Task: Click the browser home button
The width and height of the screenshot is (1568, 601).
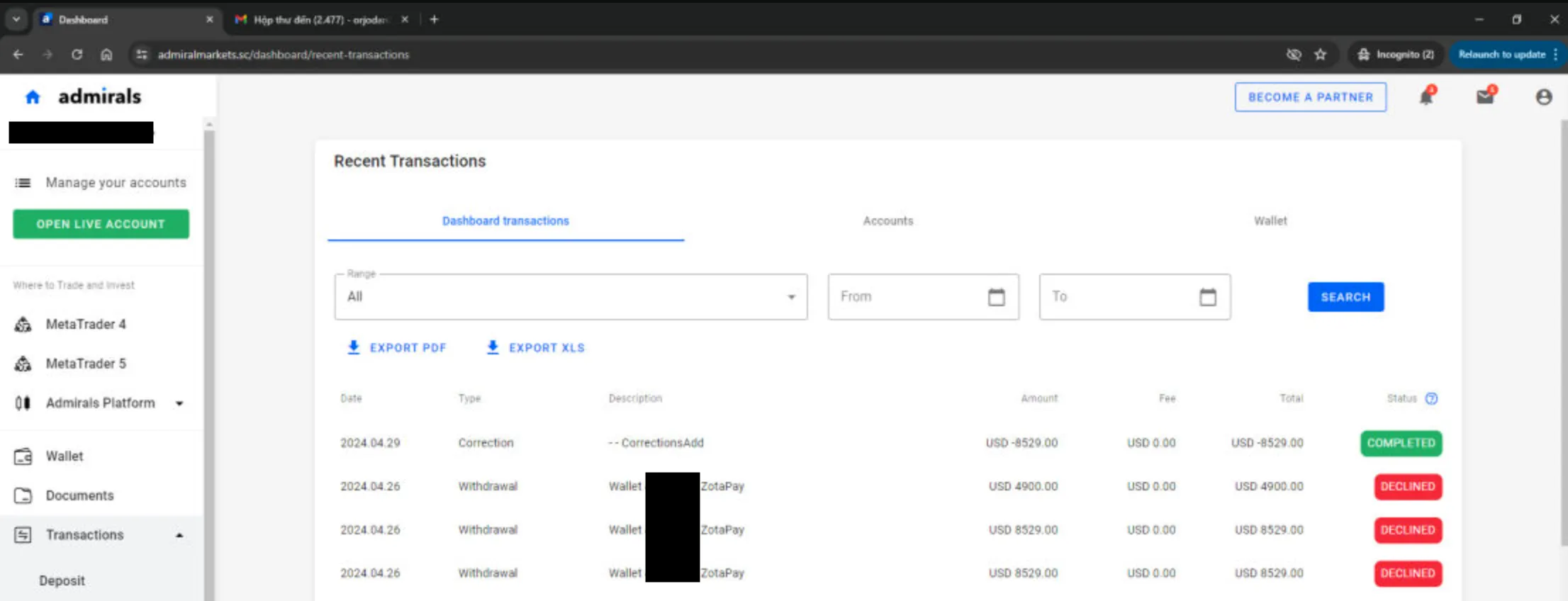Action: (x=106, y=55)
